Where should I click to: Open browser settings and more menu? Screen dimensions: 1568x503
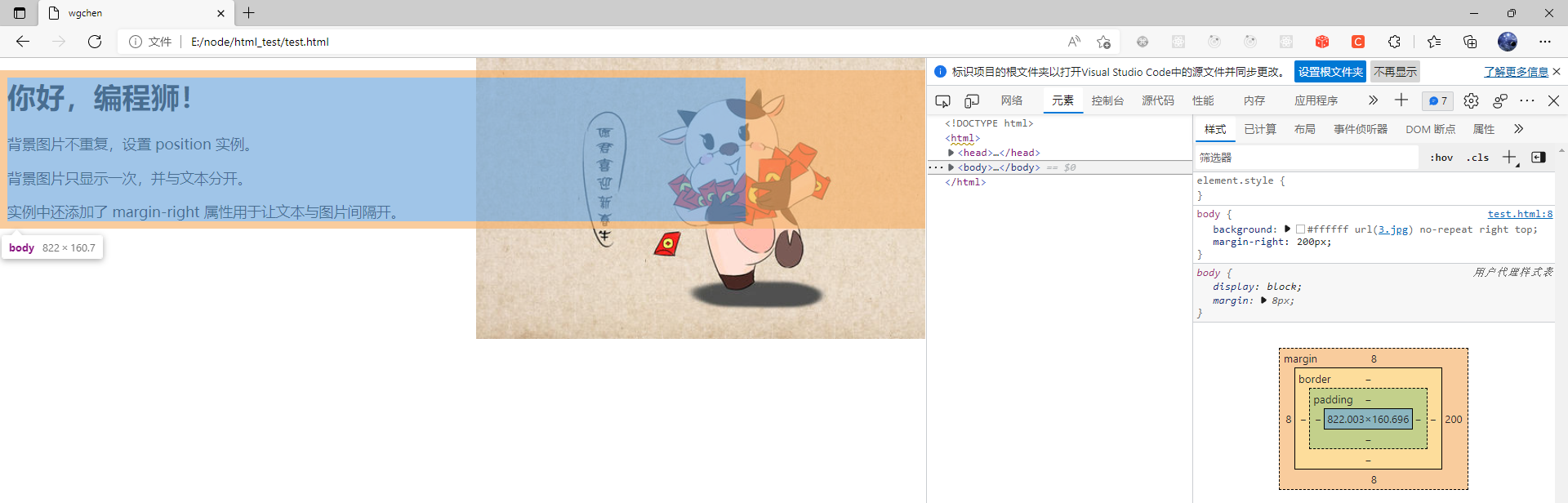pos(1545,42)
